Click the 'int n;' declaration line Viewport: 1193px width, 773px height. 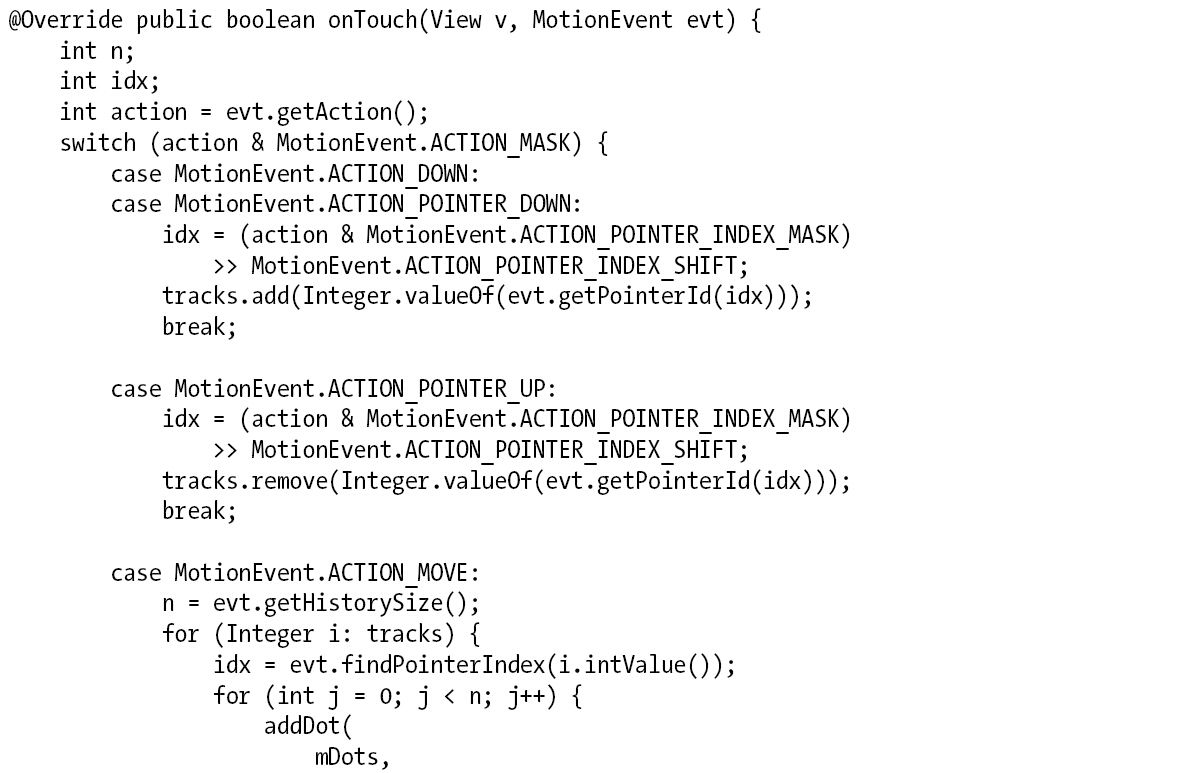(97, 51)
